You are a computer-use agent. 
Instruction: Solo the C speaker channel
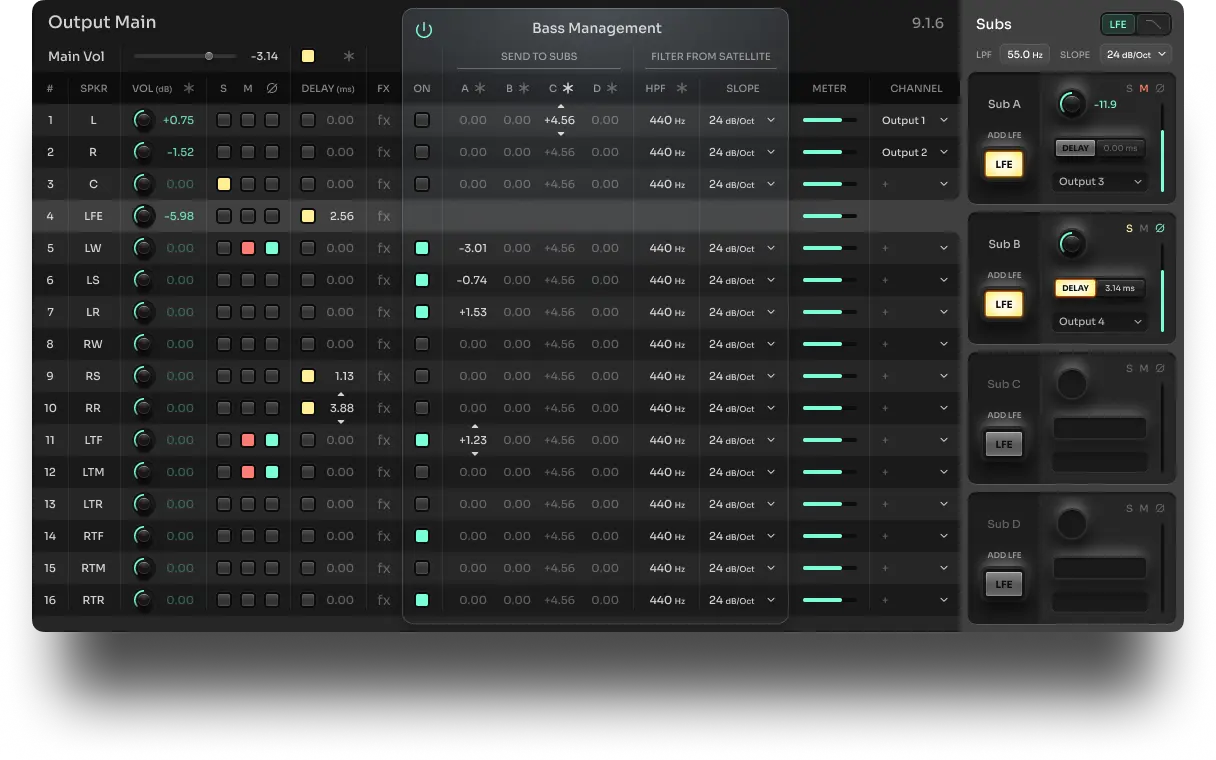224,184
